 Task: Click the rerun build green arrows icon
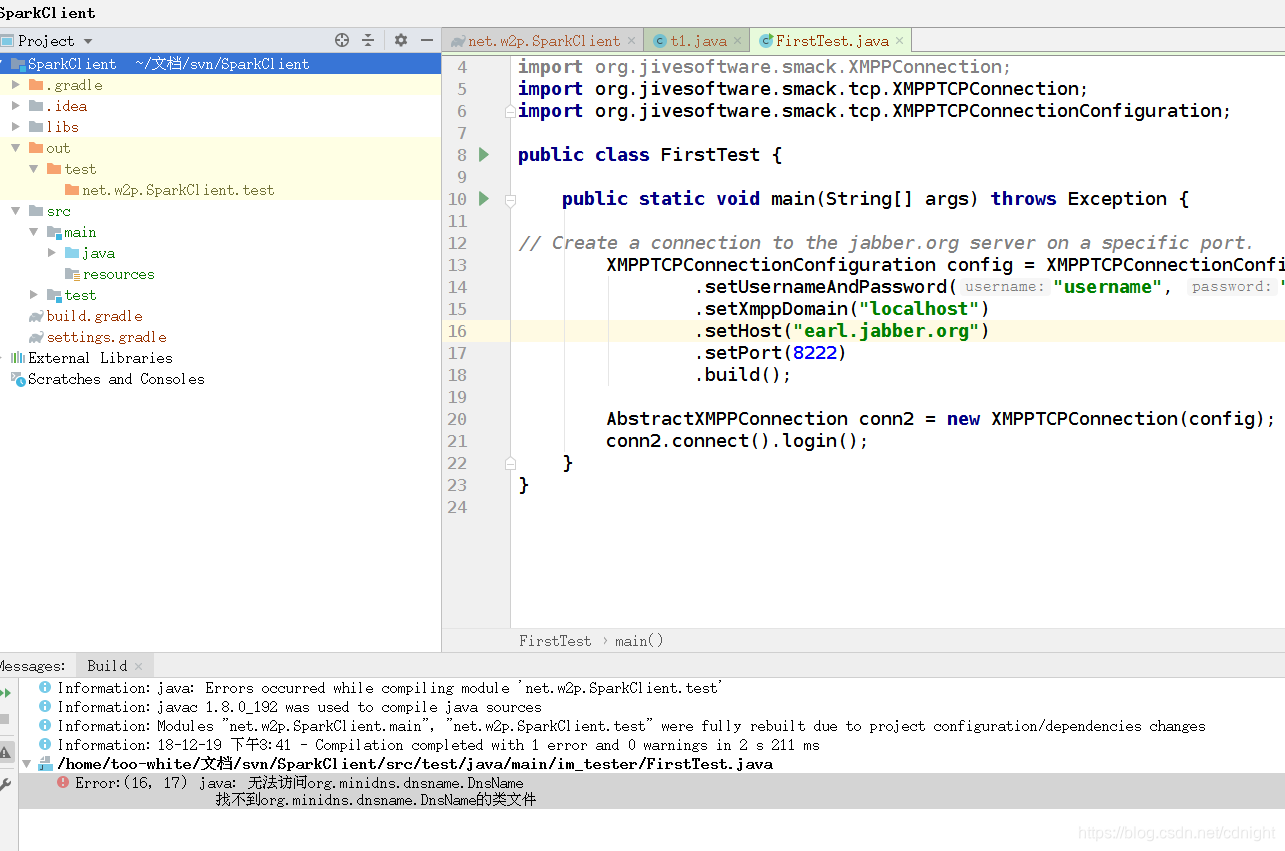(x=6, y=692)
